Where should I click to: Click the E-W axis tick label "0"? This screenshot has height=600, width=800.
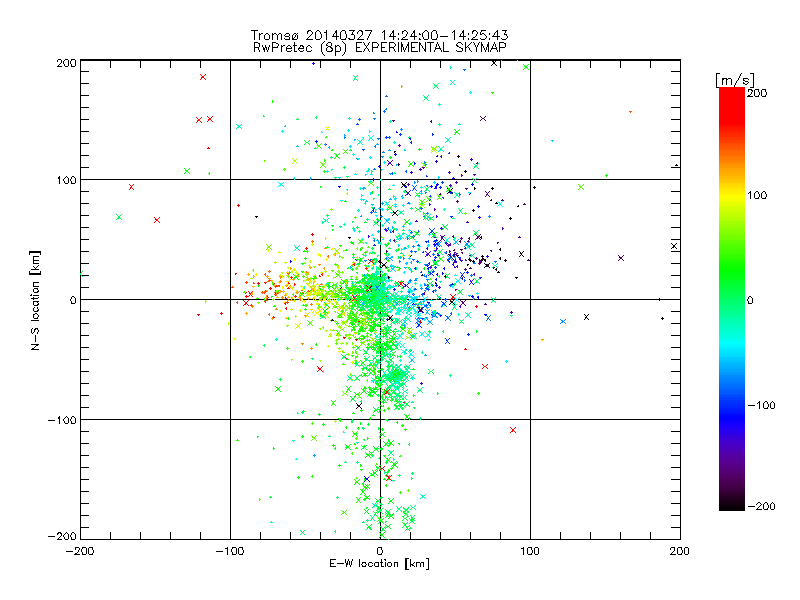pyautogui.click(x=380, y=552)
